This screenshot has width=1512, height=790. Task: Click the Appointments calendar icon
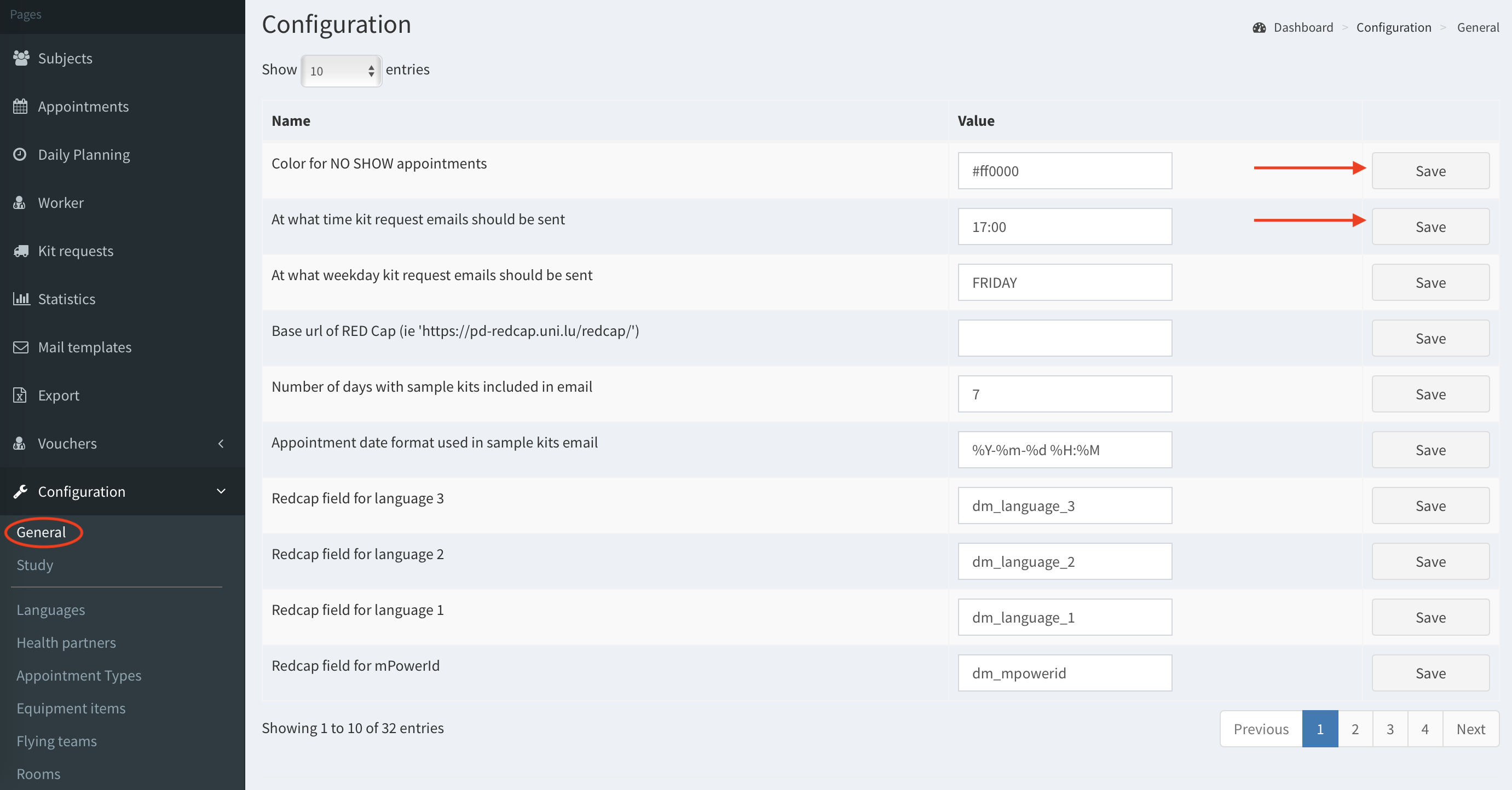click(21, 107)
